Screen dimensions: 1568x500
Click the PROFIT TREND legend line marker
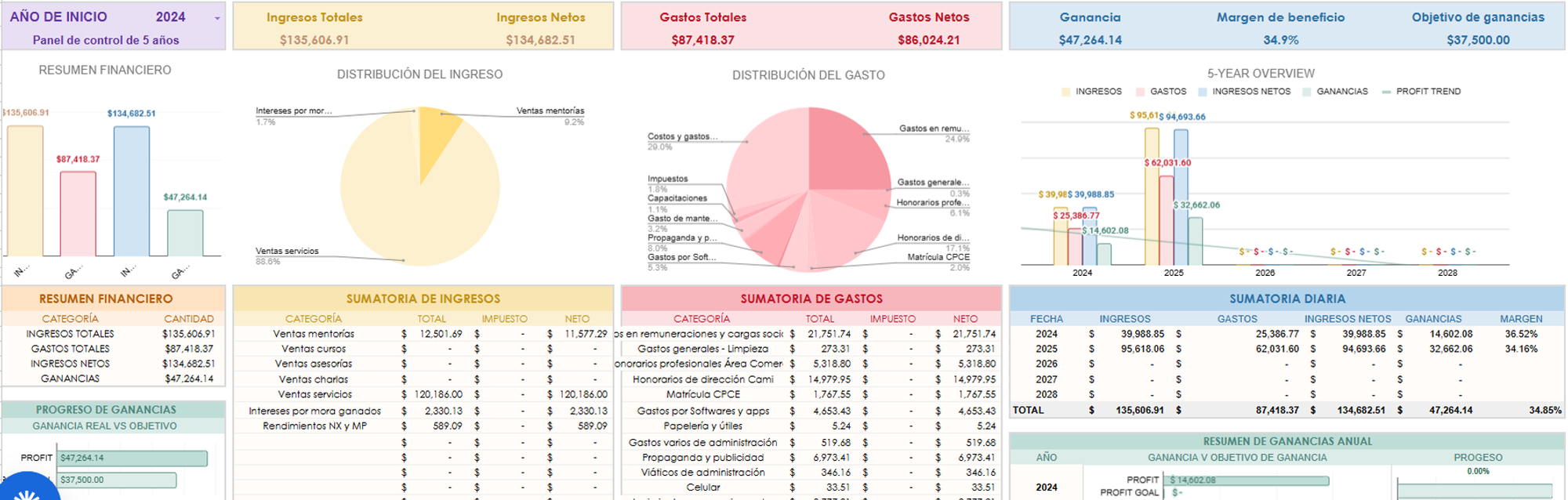(x=1386, y=92)
